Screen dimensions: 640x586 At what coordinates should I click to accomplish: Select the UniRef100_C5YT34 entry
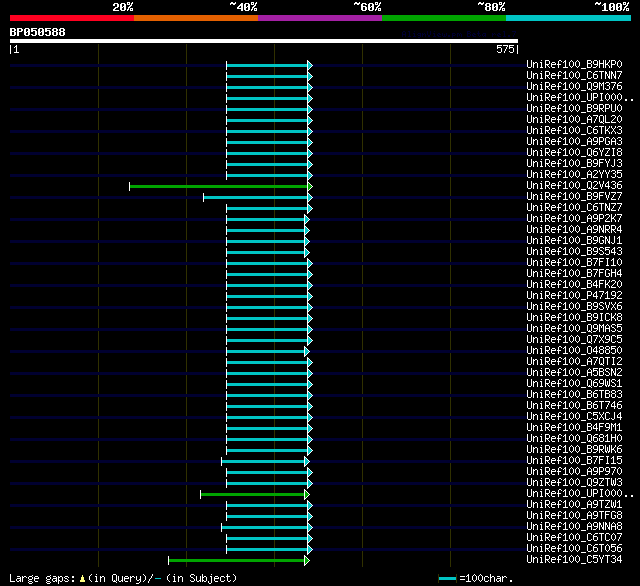pos(574,560)
